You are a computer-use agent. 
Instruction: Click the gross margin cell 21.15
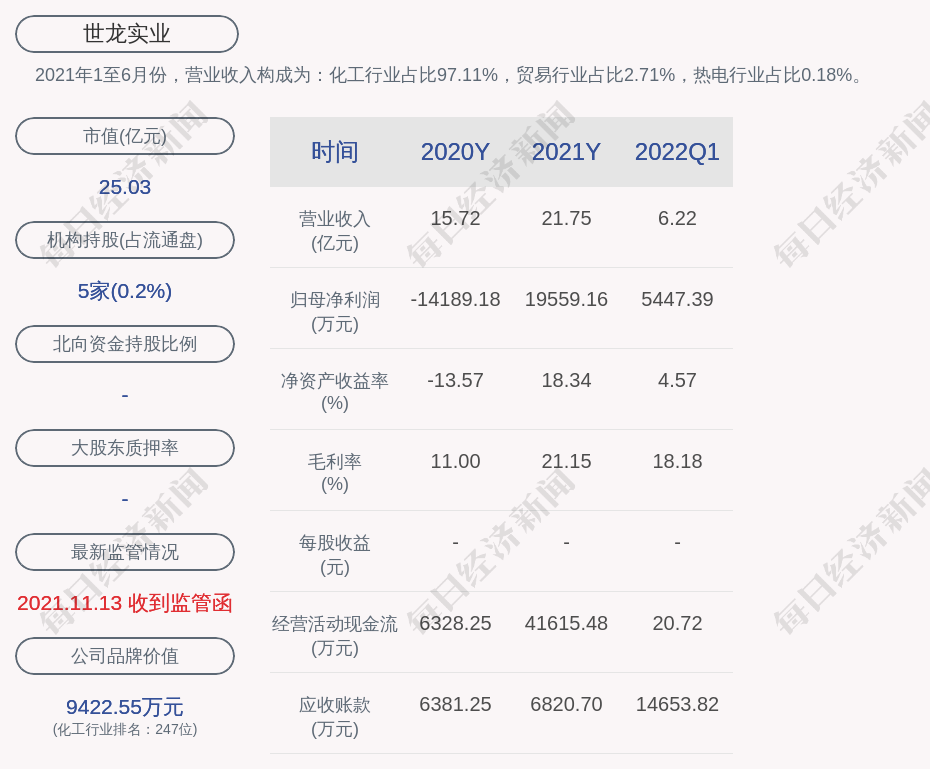pos(566,461)
